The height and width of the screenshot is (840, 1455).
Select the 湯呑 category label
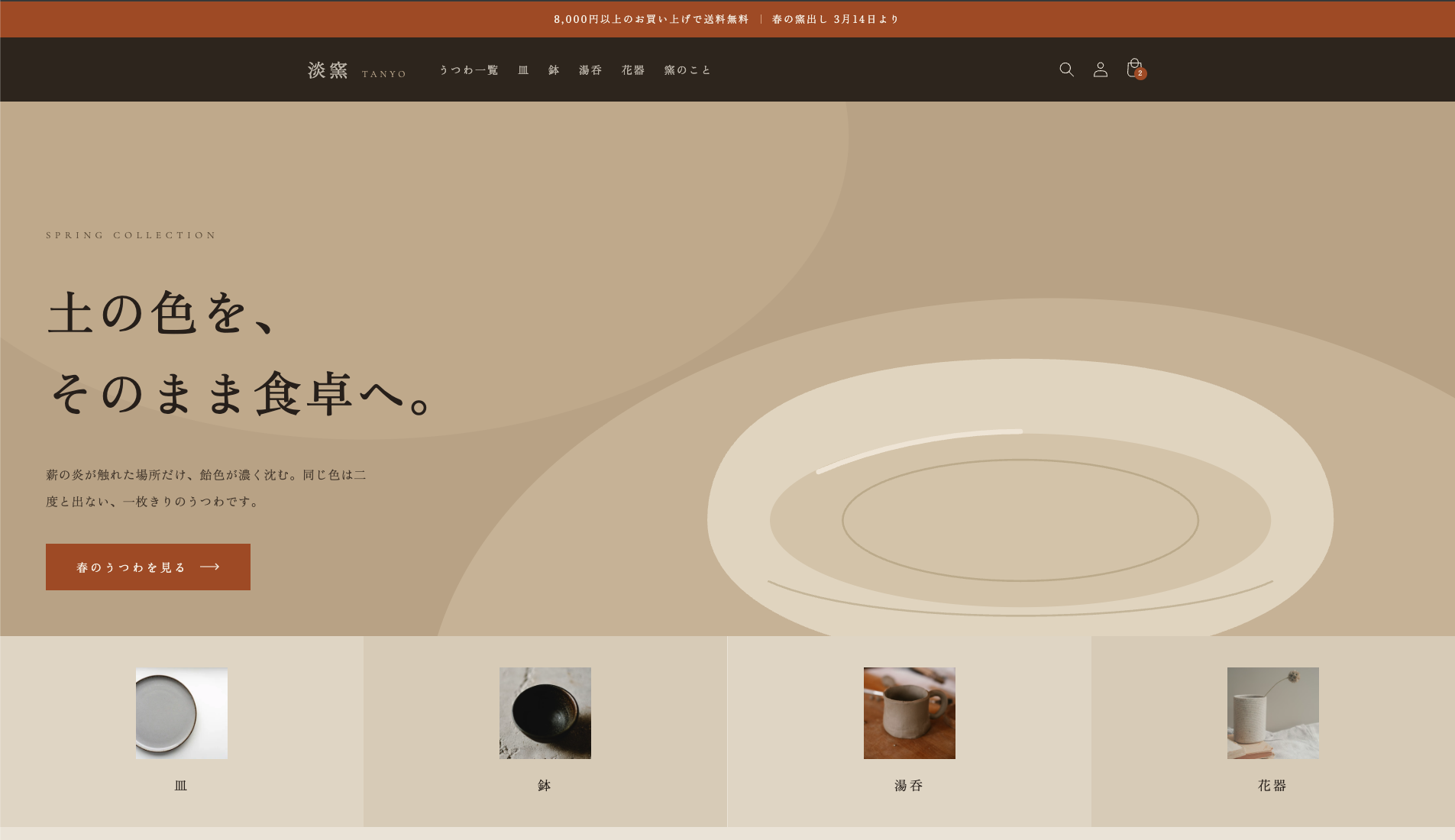909,786
